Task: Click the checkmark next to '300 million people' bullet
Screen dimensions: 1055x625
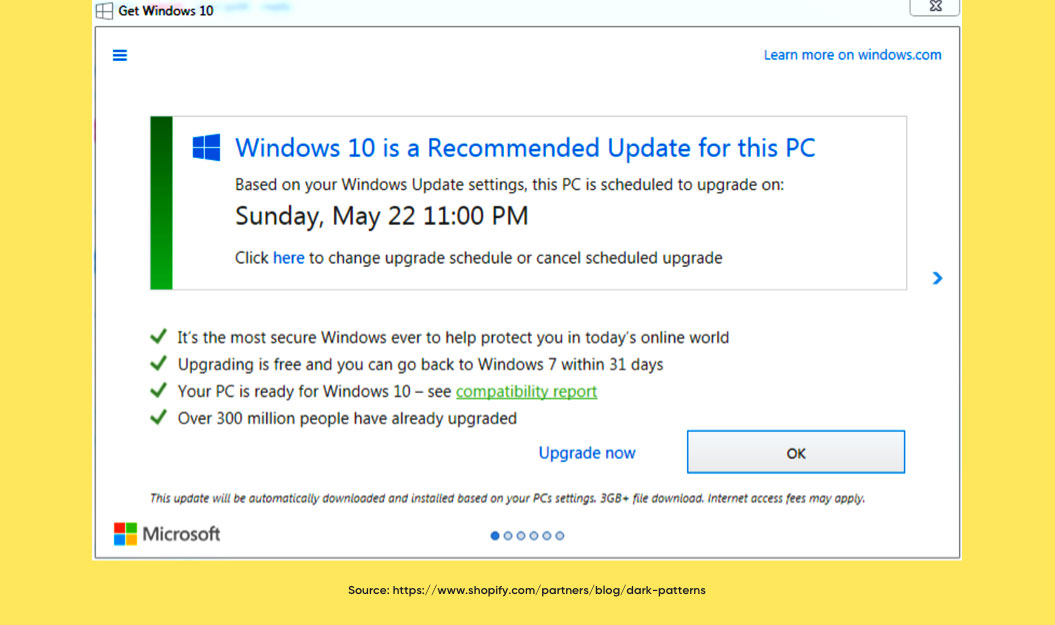Action: pos(158,416)
